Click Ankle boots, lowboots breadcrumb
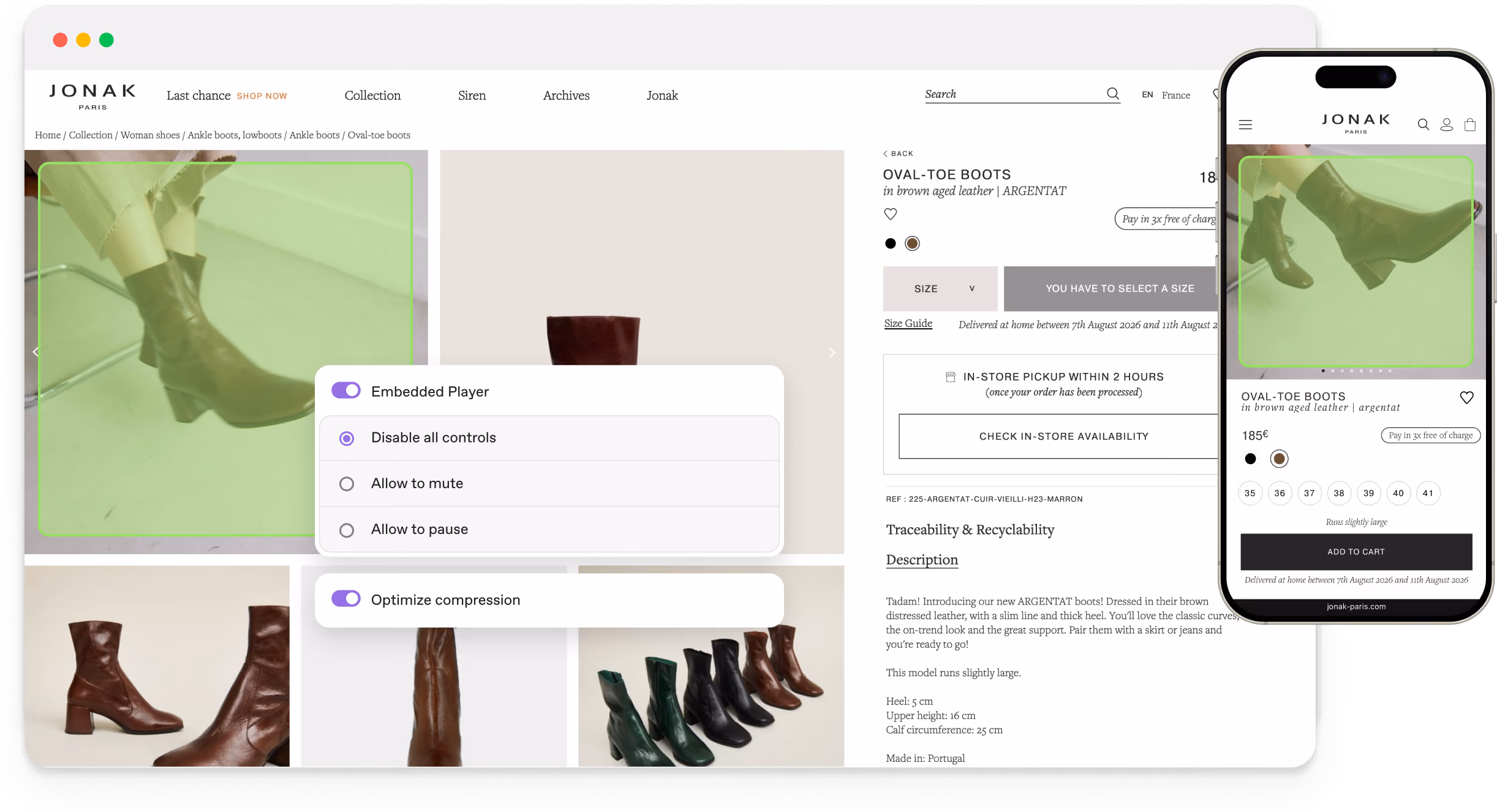The height and width of the screenshot is (812, 1497). point(235,135)
